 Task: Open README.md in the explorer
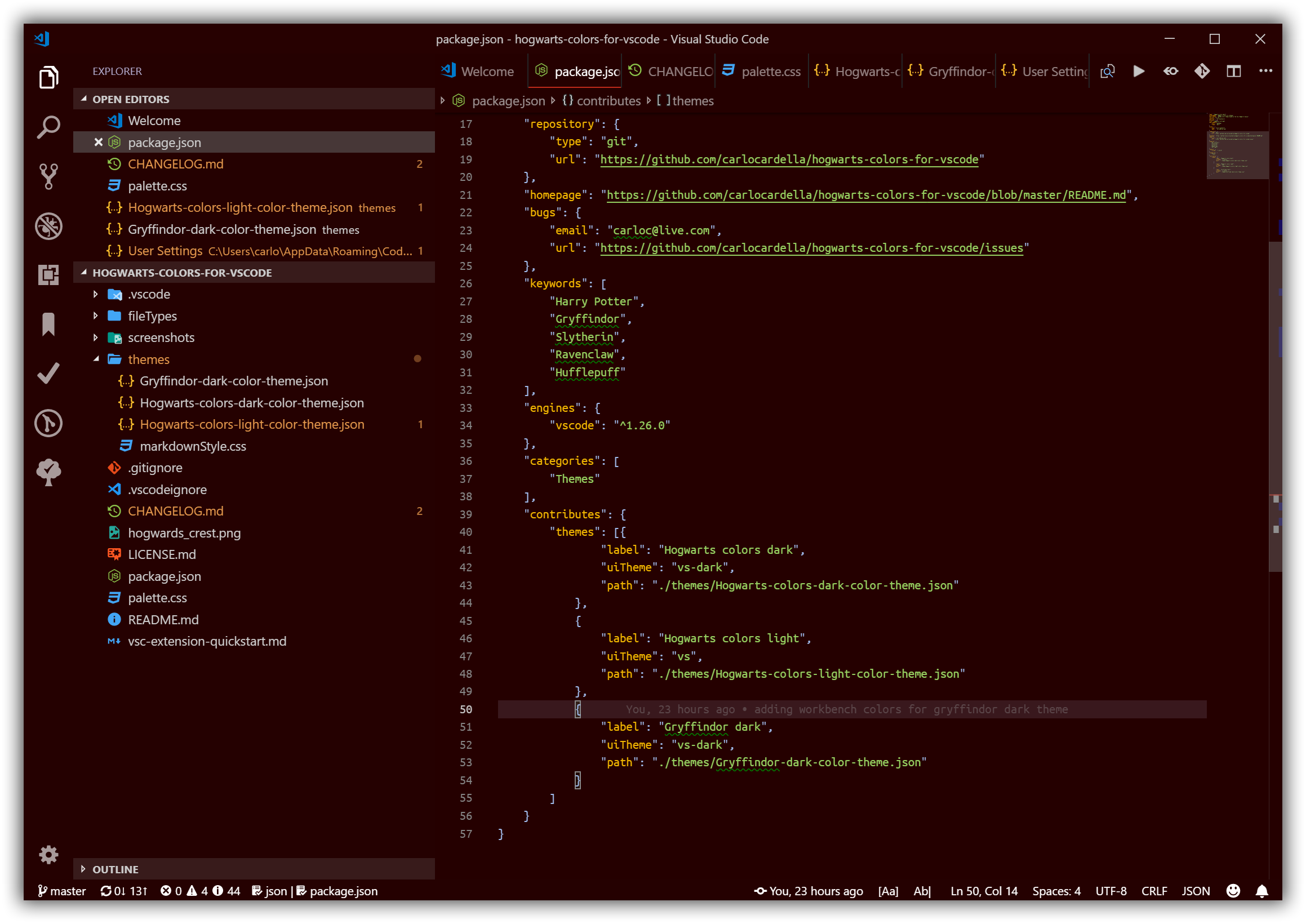(x=163, y=620)
